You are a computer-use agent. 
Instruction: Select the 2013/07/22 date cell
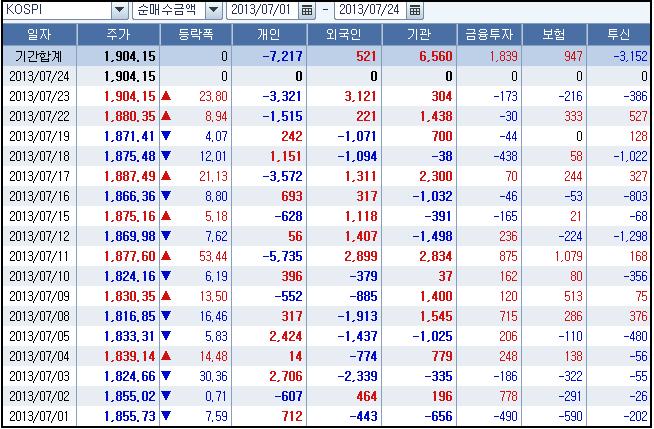point(40,116)
